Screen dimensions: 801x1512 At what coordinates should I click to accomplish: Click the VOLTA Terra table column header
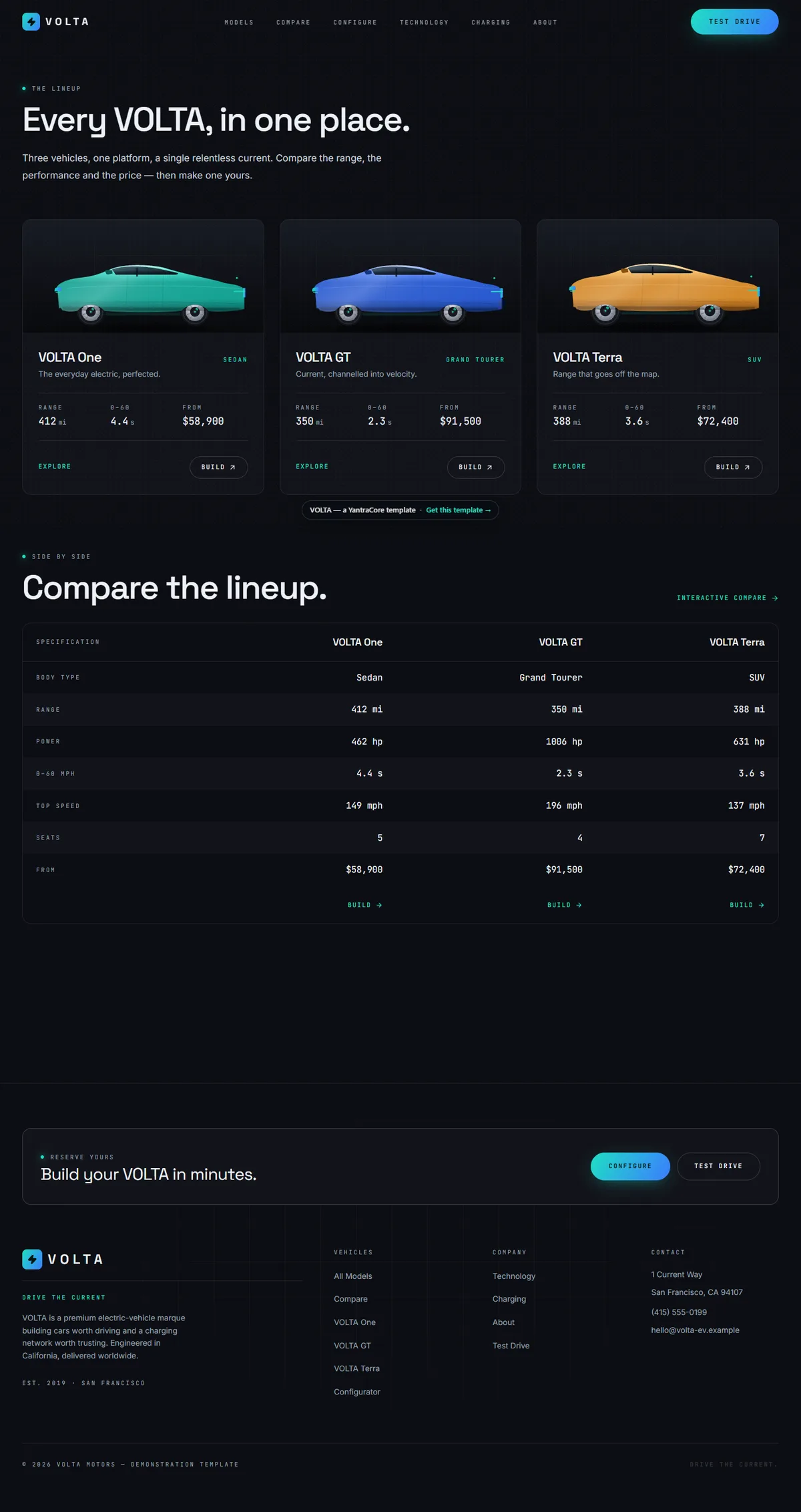(737, 642)
